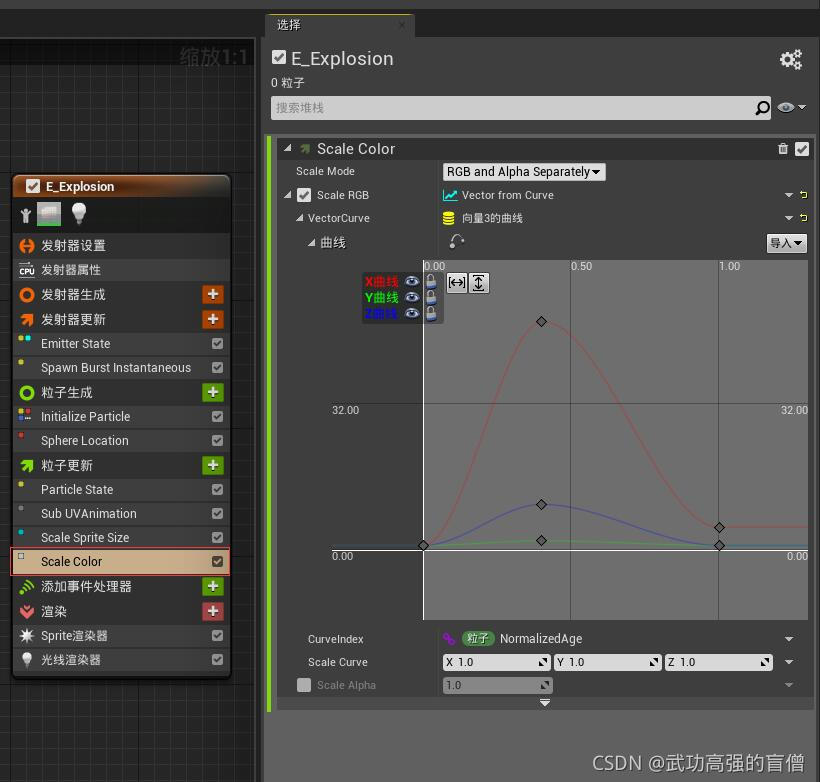
Task: Click the light bulb icon on emitter node
Action: point(78,213)
